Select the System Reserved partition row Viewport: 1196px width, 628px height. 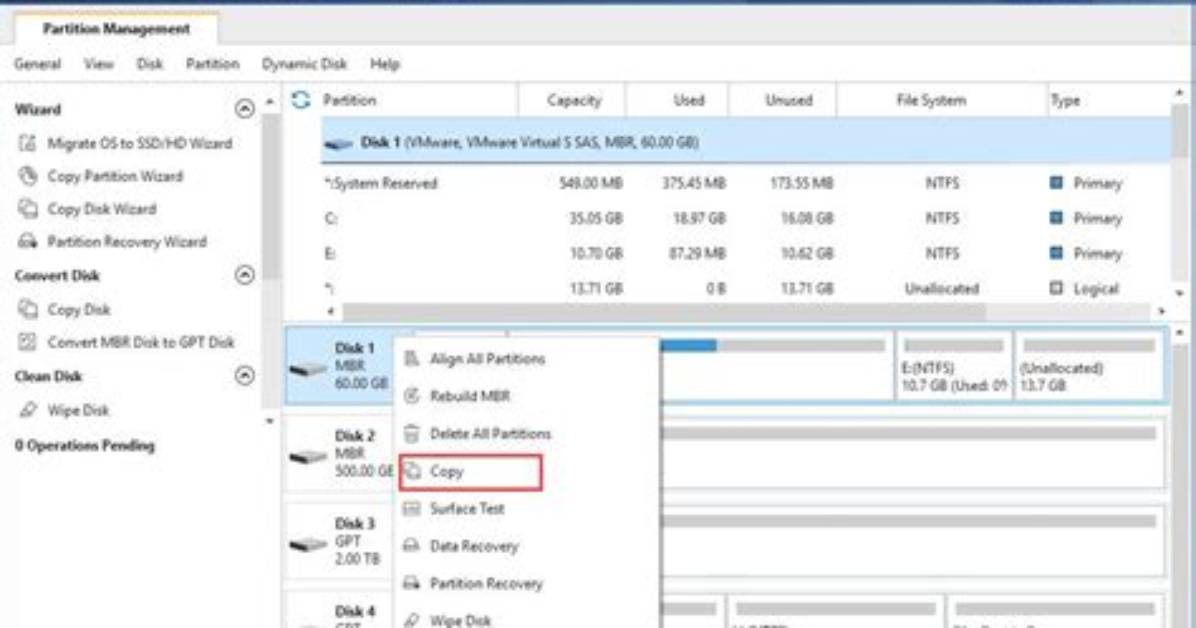pyautogui.click(x=746, y=183)
